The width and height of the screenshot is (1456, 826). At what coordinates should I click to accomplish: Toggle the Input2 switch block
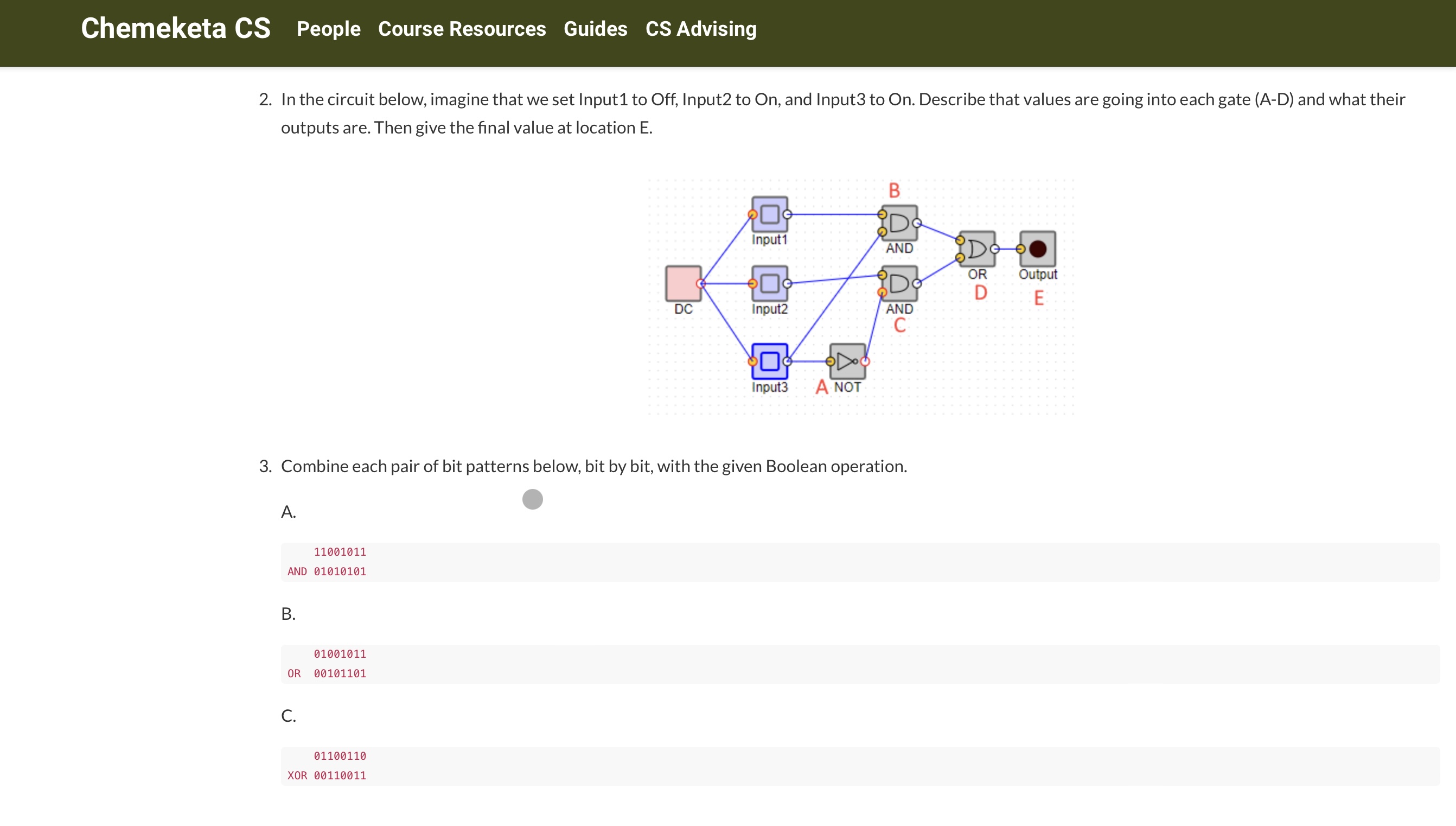(x=769, y=283)
